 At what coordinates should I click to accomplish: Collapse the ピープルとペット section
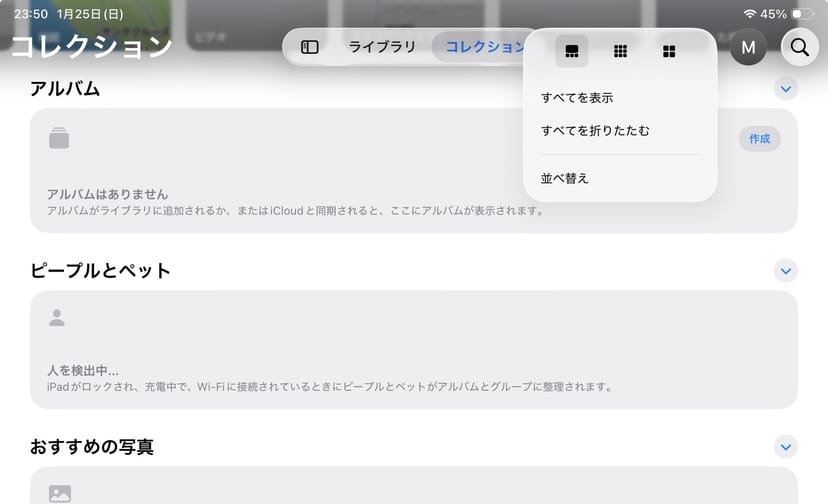(x=786, y=271)
